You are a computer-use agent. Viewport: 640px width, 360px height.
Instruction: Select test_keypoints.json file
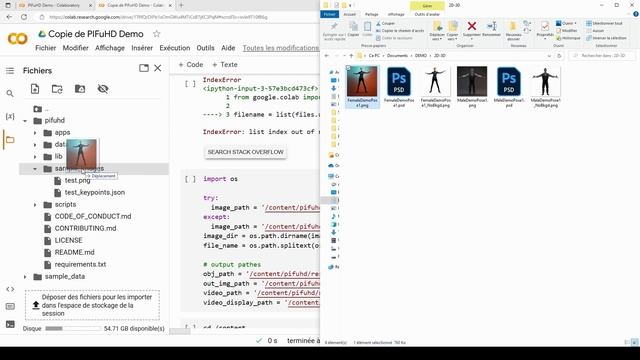point(95,192)
